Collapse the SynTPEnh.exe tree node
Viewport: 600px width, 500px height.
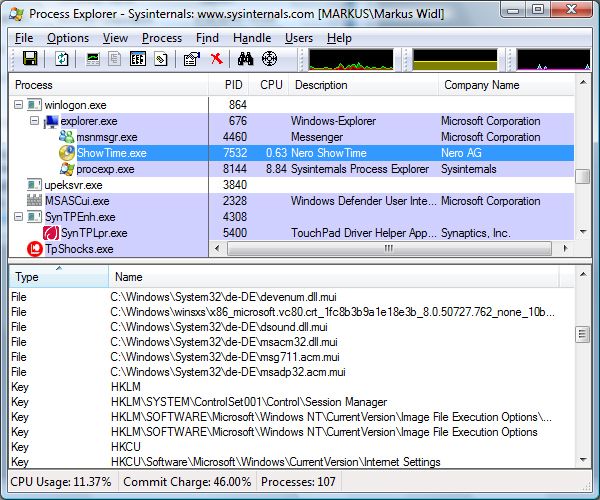pos(18,217)
